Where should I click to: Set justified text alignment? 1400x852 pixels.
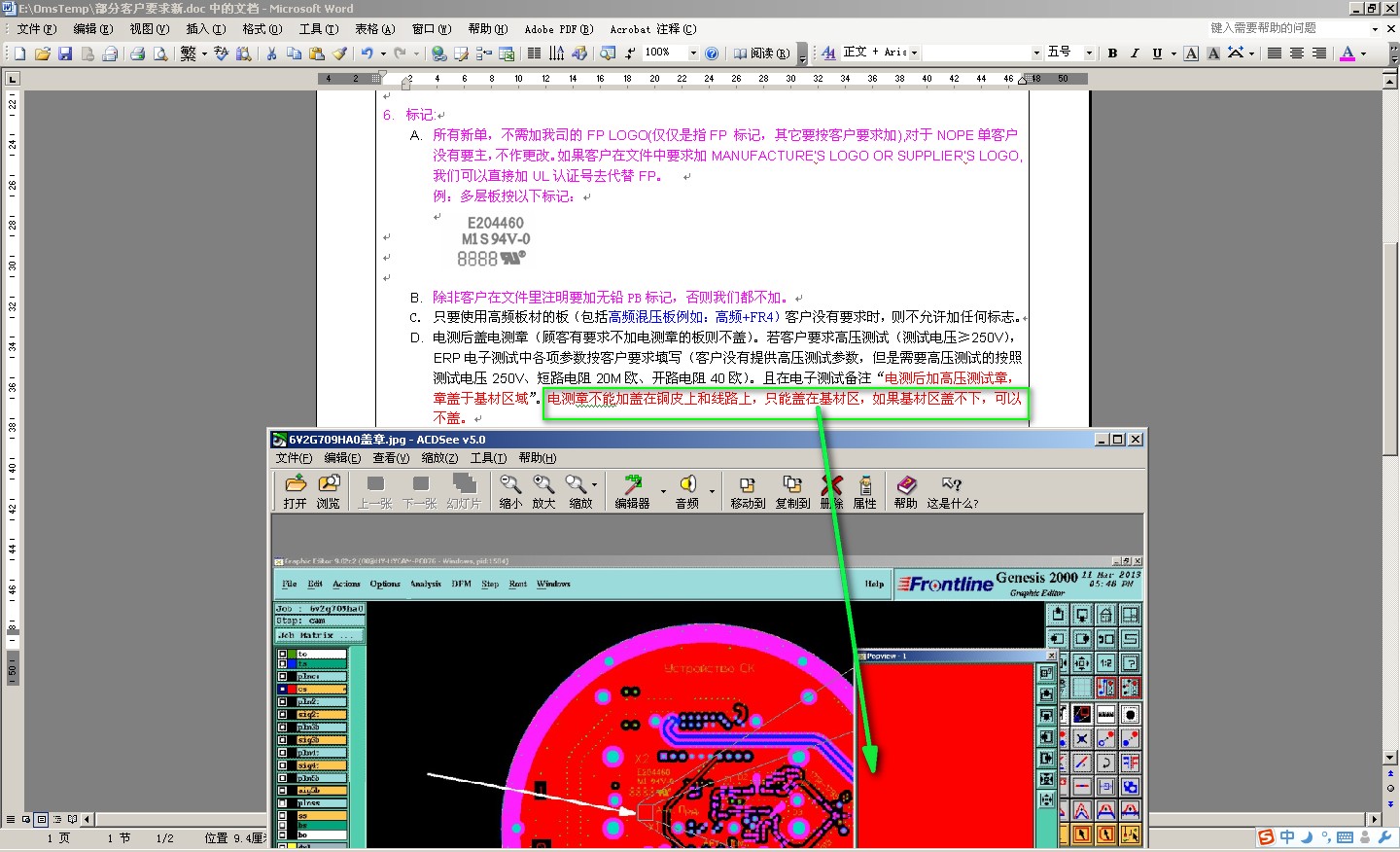[1275, 53]
